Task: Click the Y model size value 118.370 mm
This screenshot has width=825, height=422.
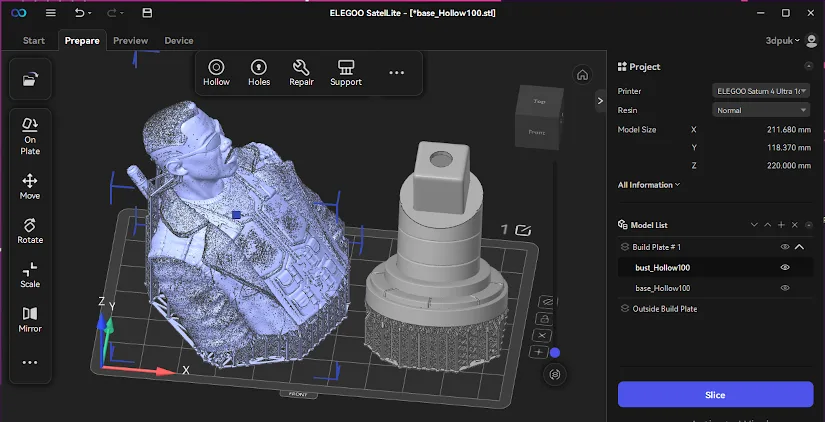Action: [789, 147]
